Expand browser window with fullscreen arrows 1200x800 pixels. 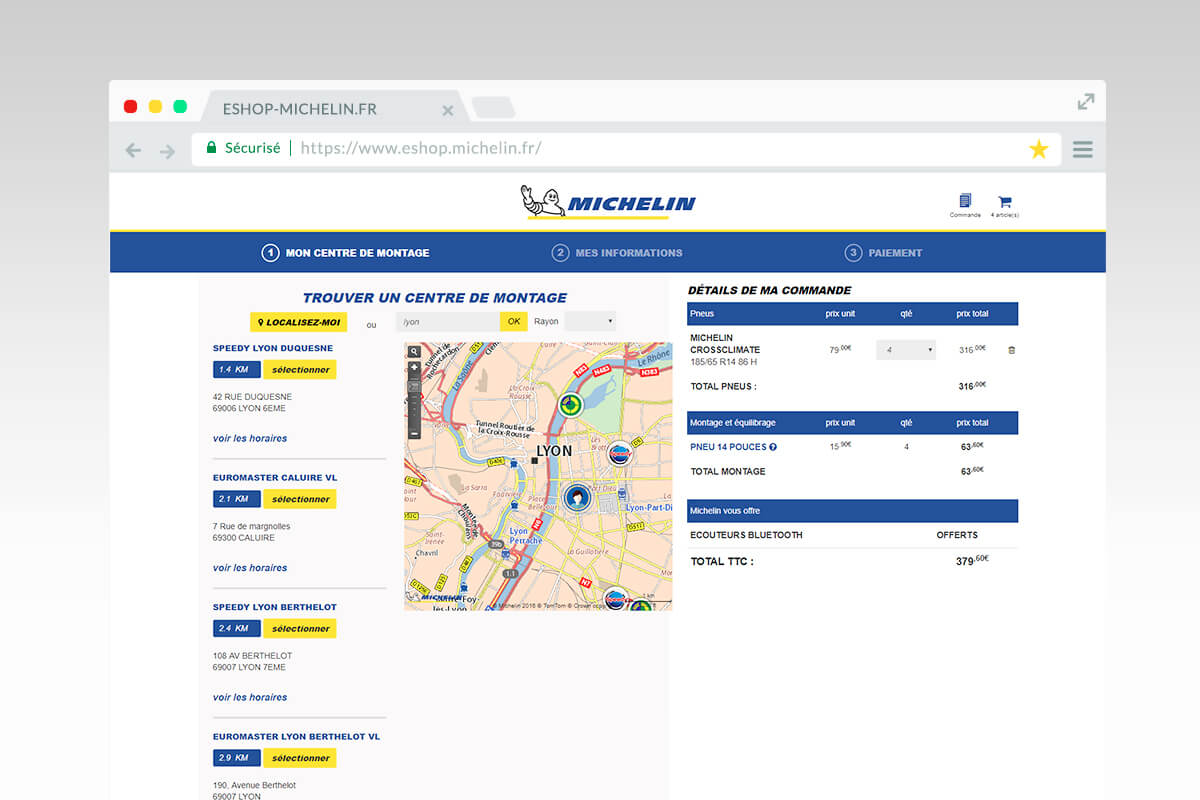click(x=1086, y=101)
